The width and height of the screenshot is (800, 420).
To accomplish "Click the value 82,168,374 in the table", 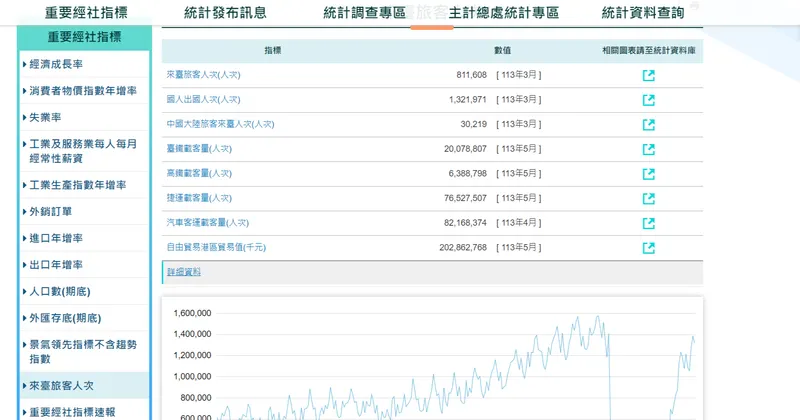I will (x=465, y=223).
